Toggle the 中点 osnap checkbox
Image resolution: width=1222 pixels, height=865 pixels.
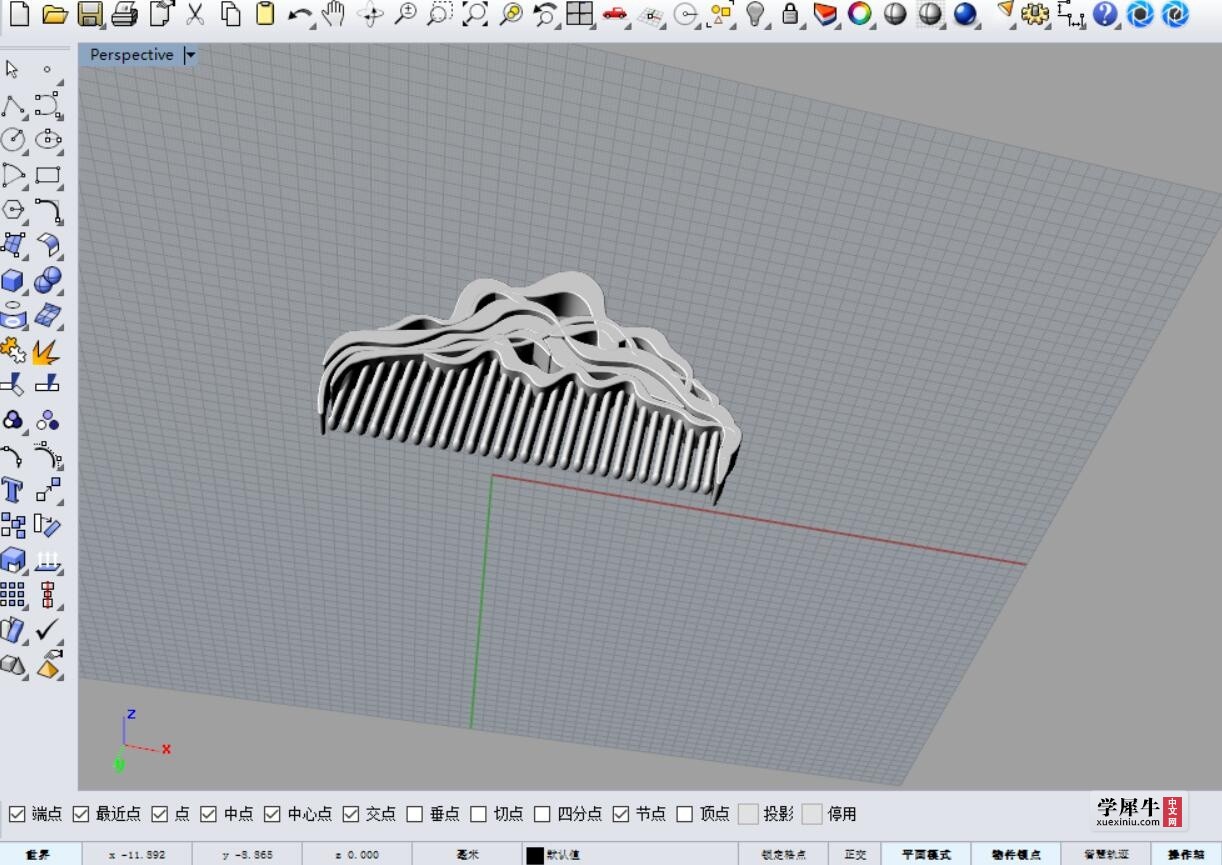tap(209, 814)
